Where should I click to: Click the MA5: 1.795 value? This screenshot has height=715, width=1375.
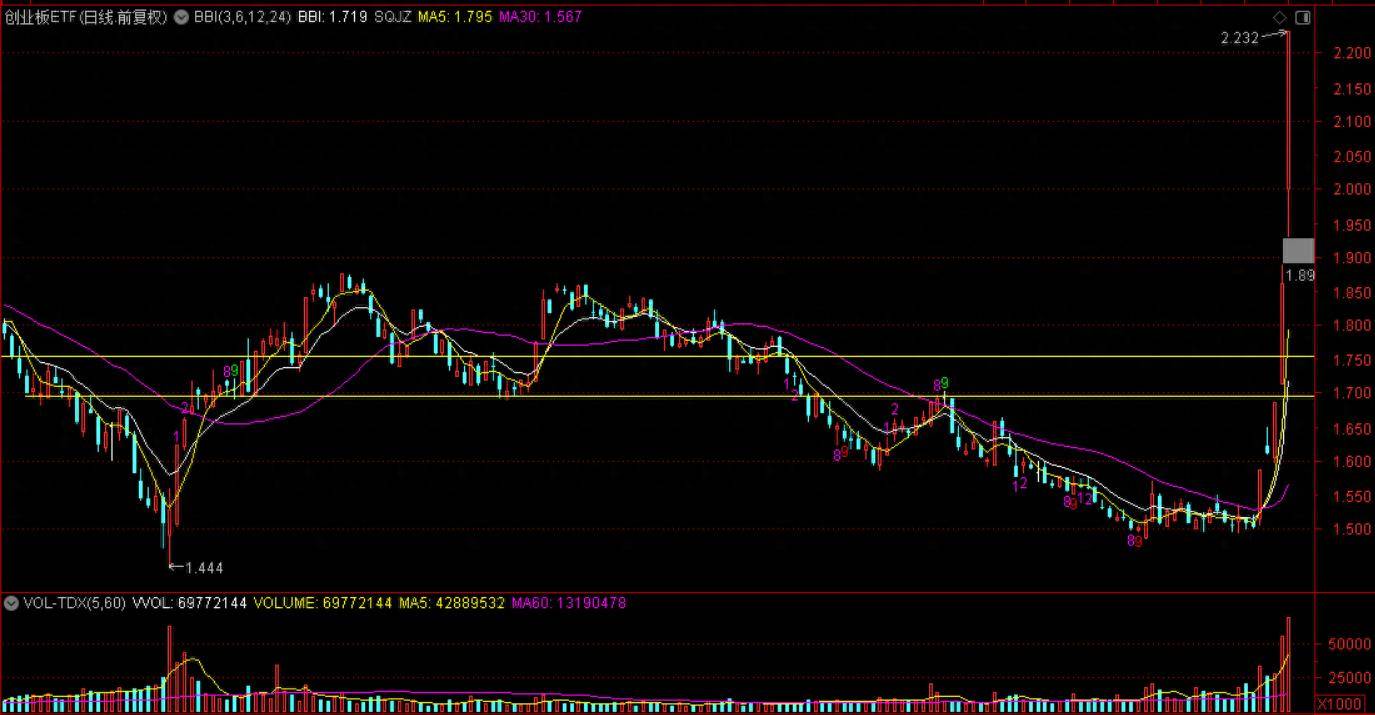pos(455,17)
